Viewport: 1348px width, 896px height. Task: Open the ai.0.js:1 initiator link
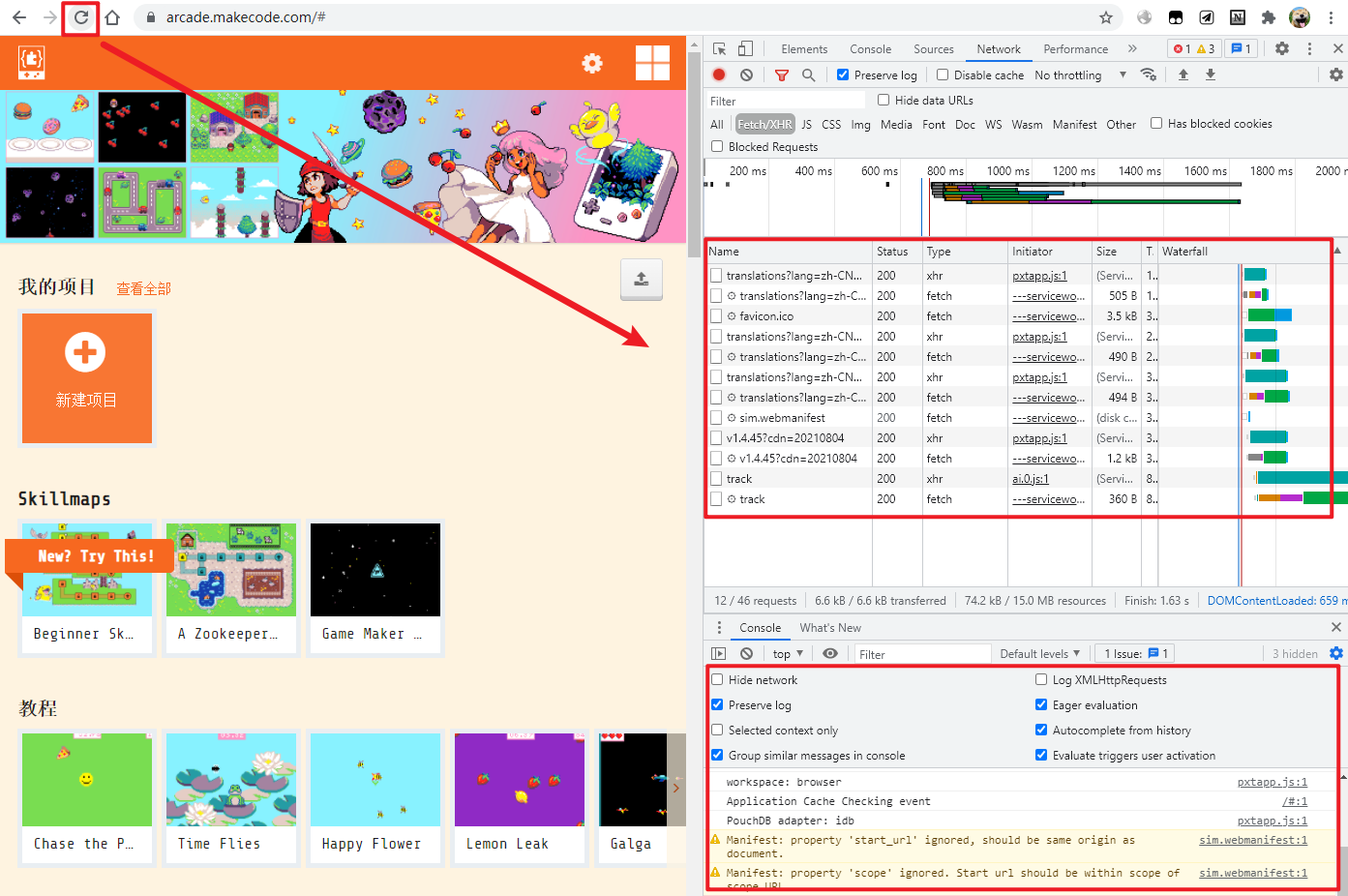click(x=1031, y=479)
